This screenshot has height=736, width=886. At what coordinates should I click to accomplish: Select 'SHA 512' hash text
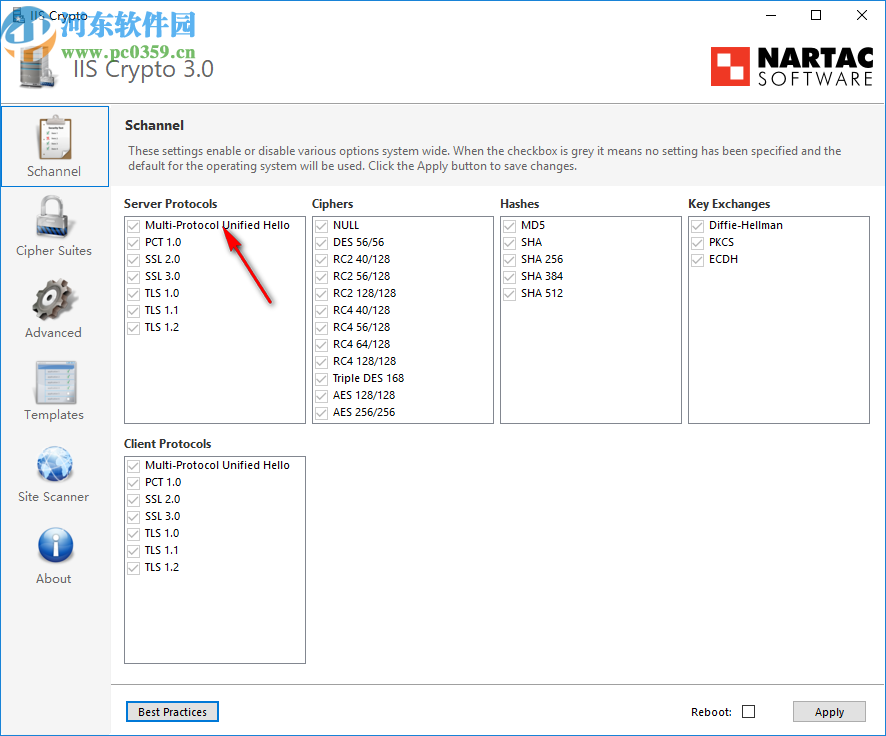[x=542, y=293]
